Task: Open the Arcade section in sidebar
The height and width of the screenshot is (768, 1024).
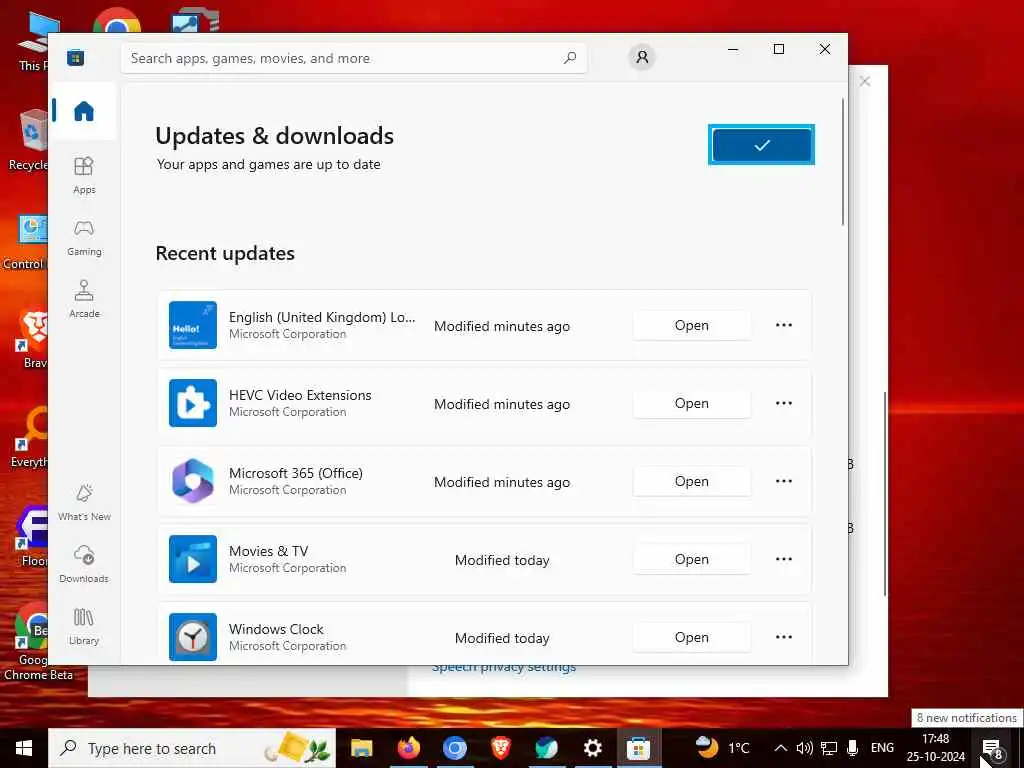Action: click(84, 299)
